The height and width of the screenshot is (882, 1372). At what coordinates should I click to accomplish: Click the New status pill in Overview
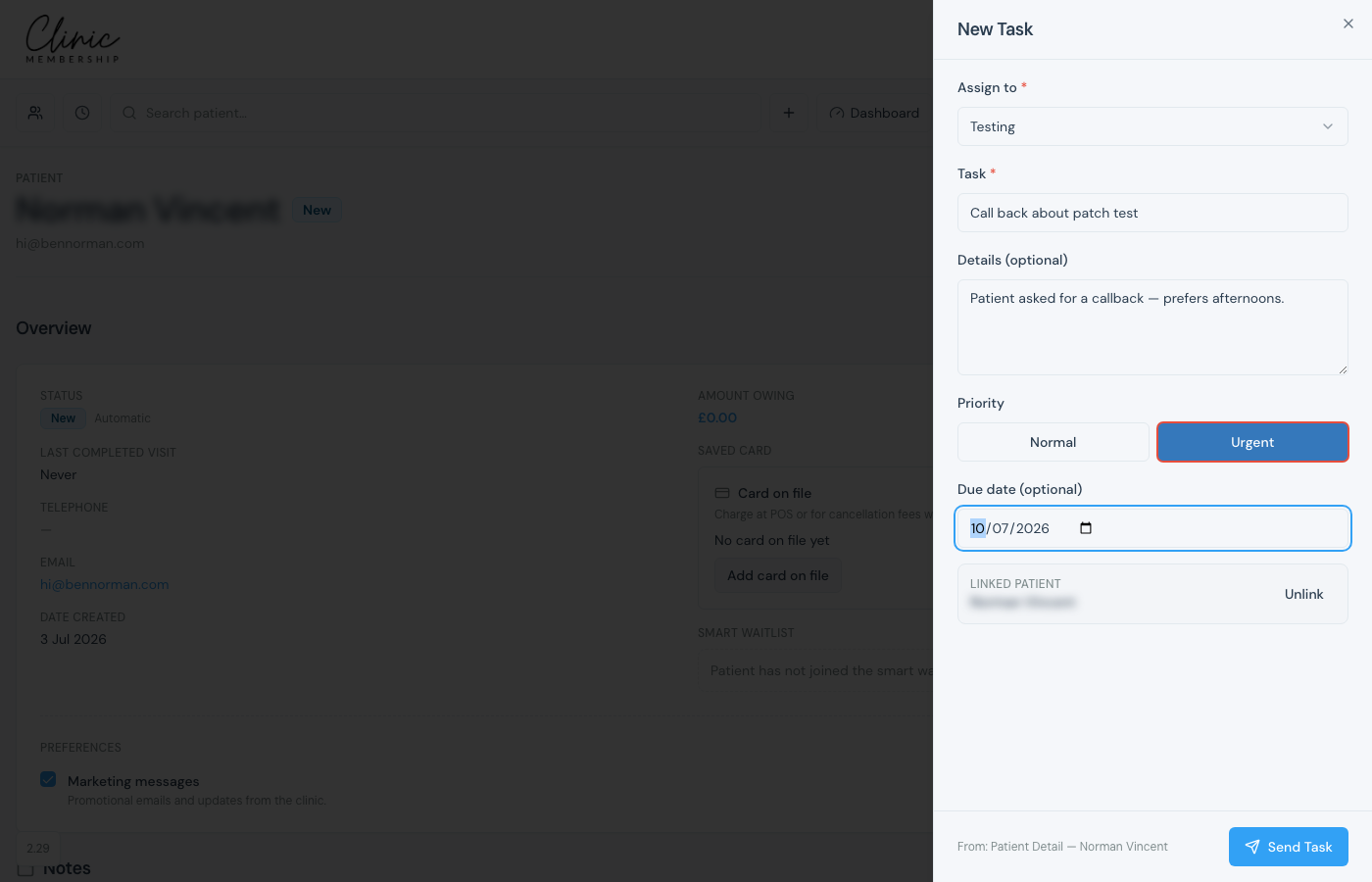point(63,418)
